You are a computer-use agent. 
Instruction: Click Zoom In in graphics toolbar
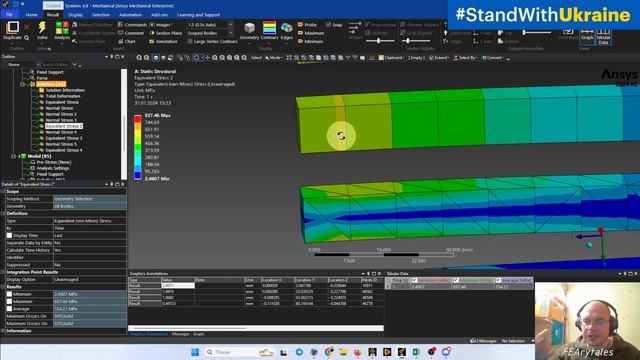pyautogui.click(x=139, y=58)
